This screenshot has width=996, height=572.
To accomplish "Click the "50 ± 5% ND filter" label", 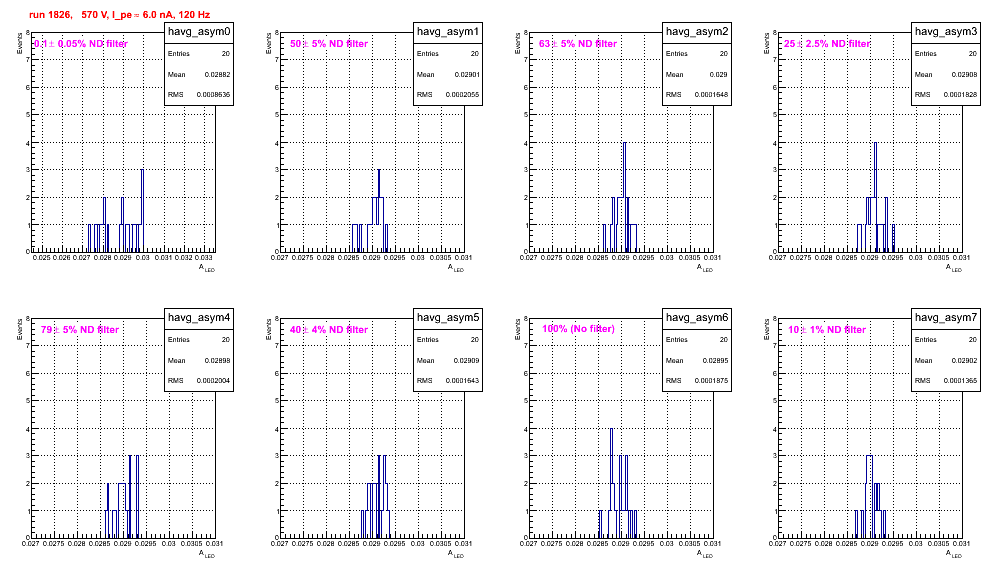I will (x=329, y=44).
